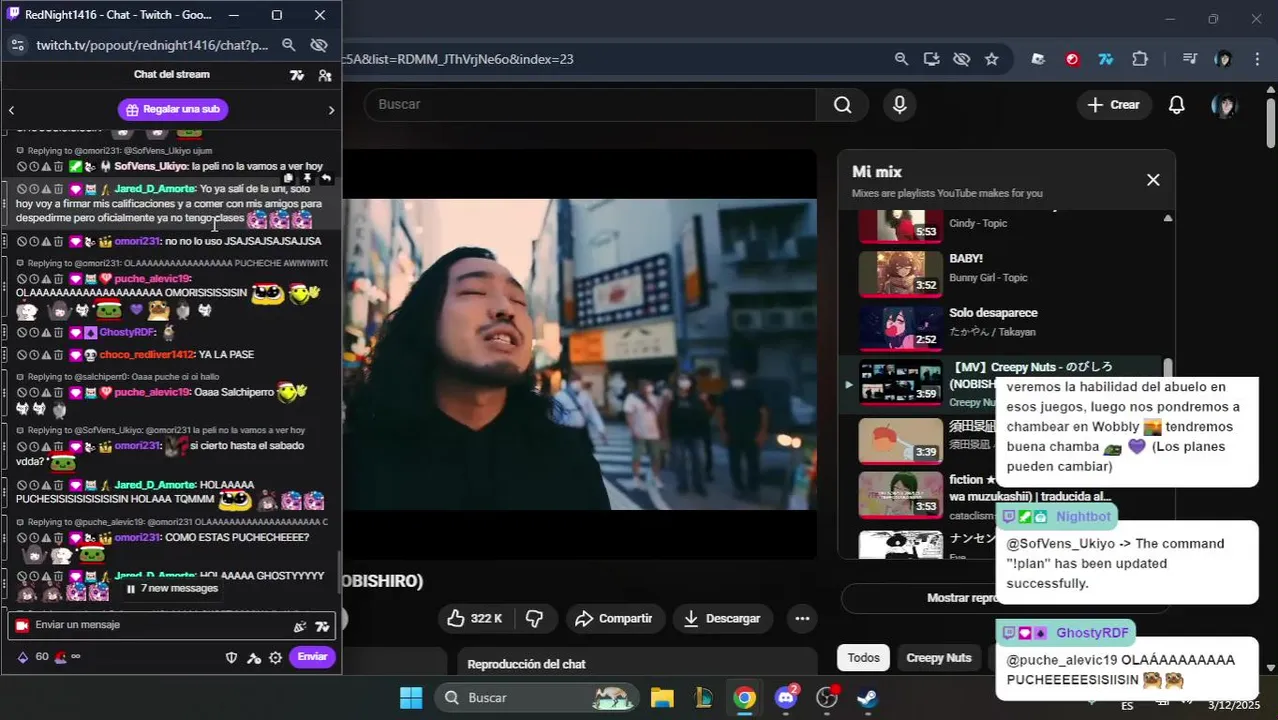
Task: Open the chat community users list
Action: point(325,75)
